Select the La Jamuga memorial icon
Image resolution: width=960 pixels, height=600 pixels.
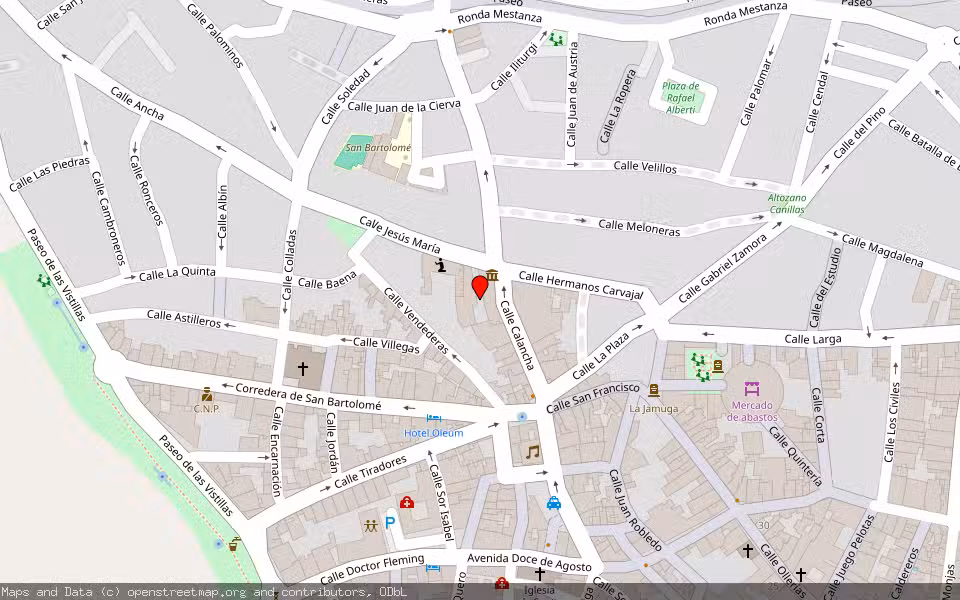coord(654,390)
